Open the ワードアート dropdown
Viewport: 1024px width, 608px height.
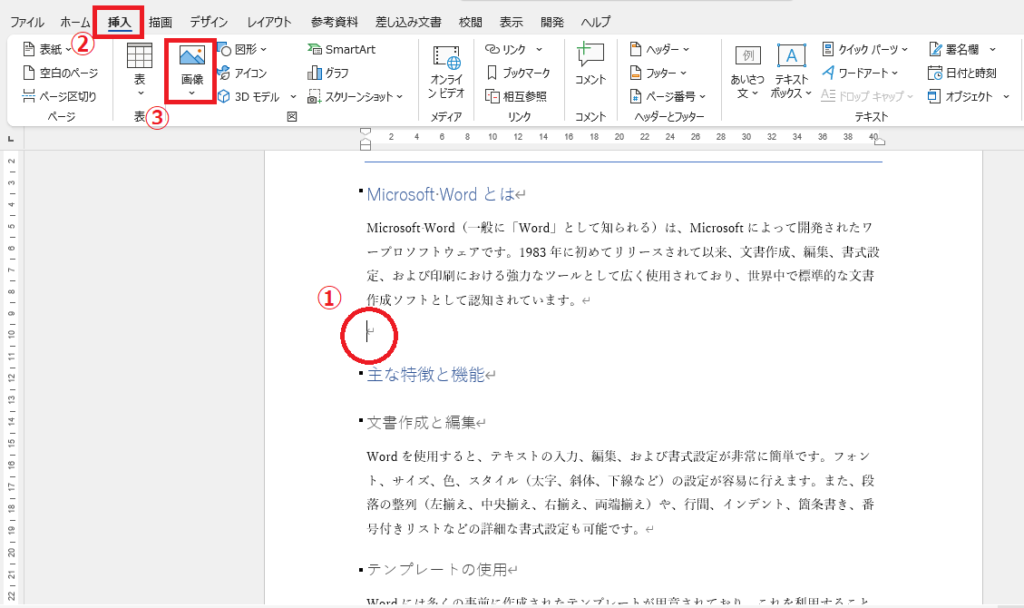click(x=860, y=72)
